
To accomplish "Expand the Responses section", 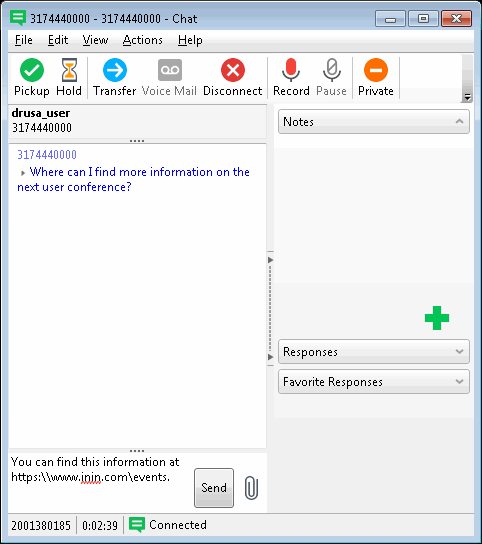I will [x=374, y=352].
